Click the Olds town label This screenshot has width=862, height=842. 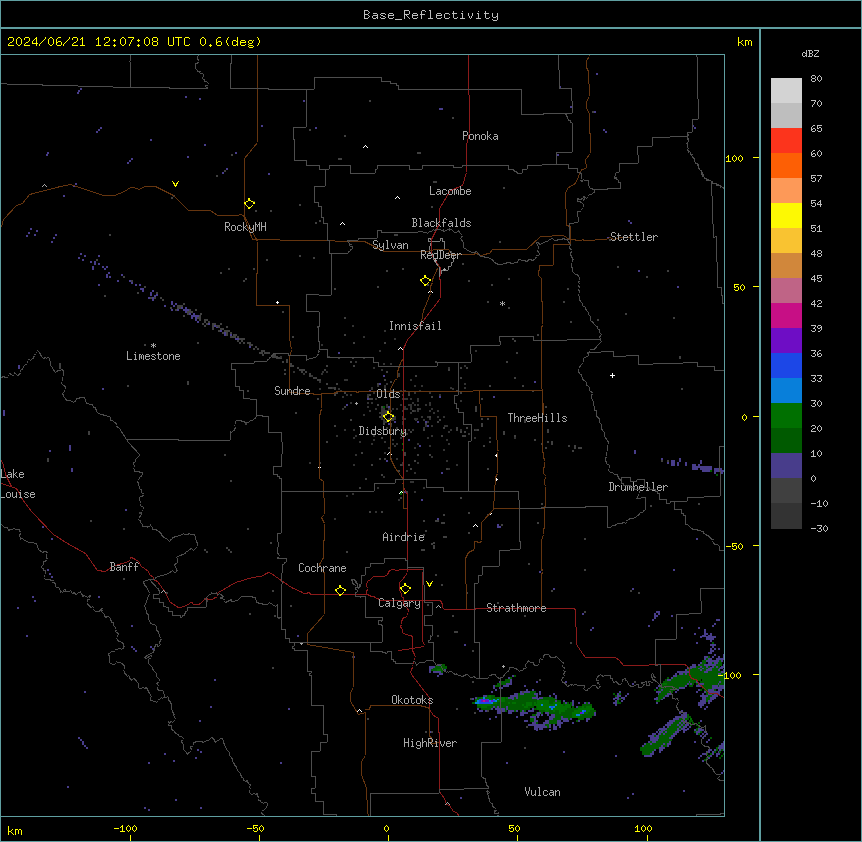pyautogui.click(x=388, y=394)
